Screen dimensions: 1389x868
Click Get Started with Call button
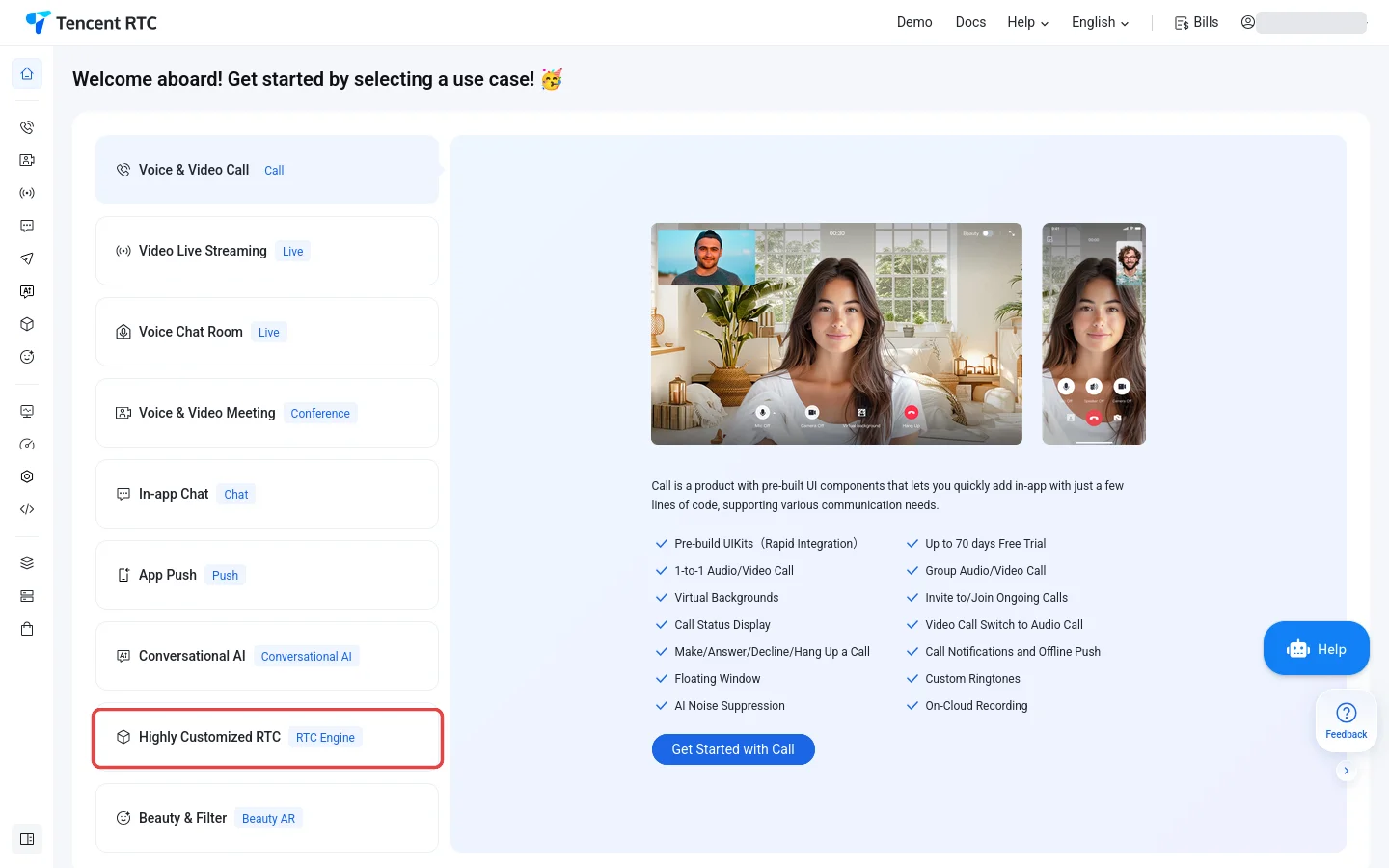pyautogui.click(x=733, y=749)
